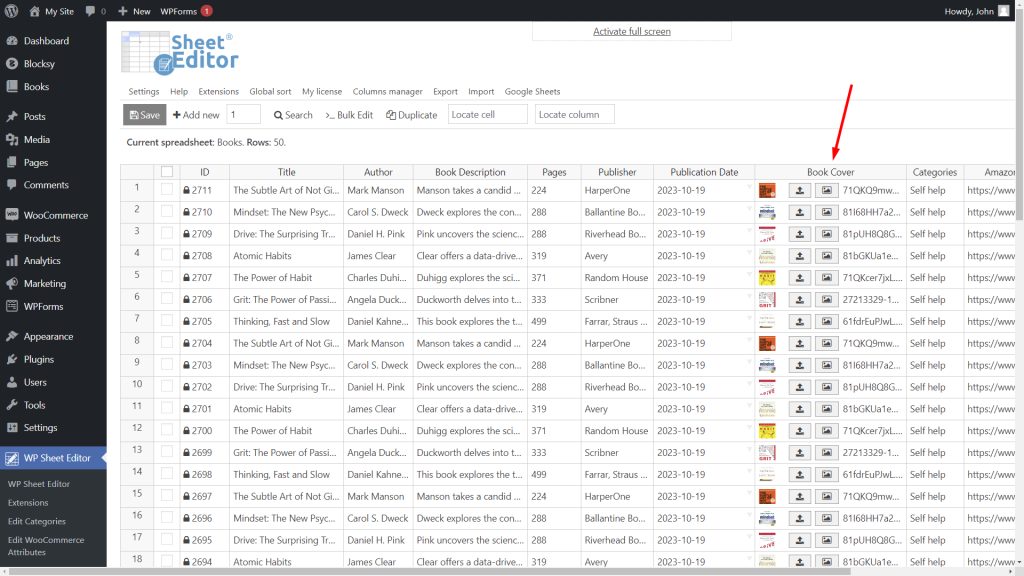Click upload icon for Mindset row 2
Screen dimensions: 1024x576
tap(800, 212)
